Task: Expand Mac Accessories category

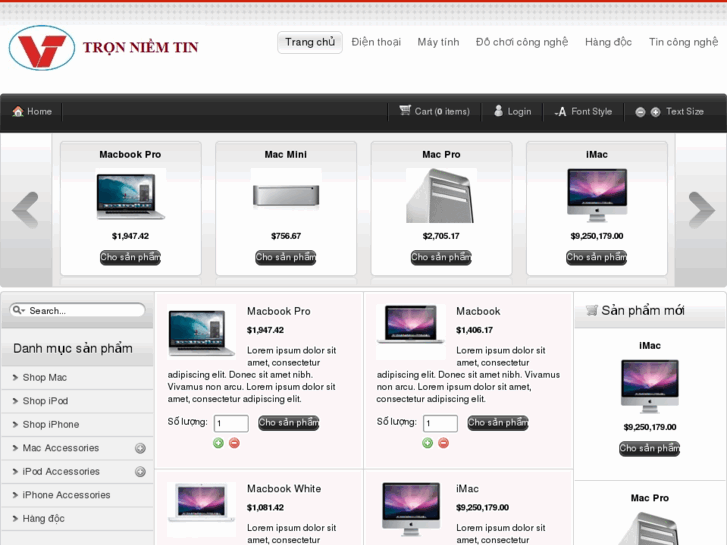Action: pyautogui.click(x=140, y=448)
